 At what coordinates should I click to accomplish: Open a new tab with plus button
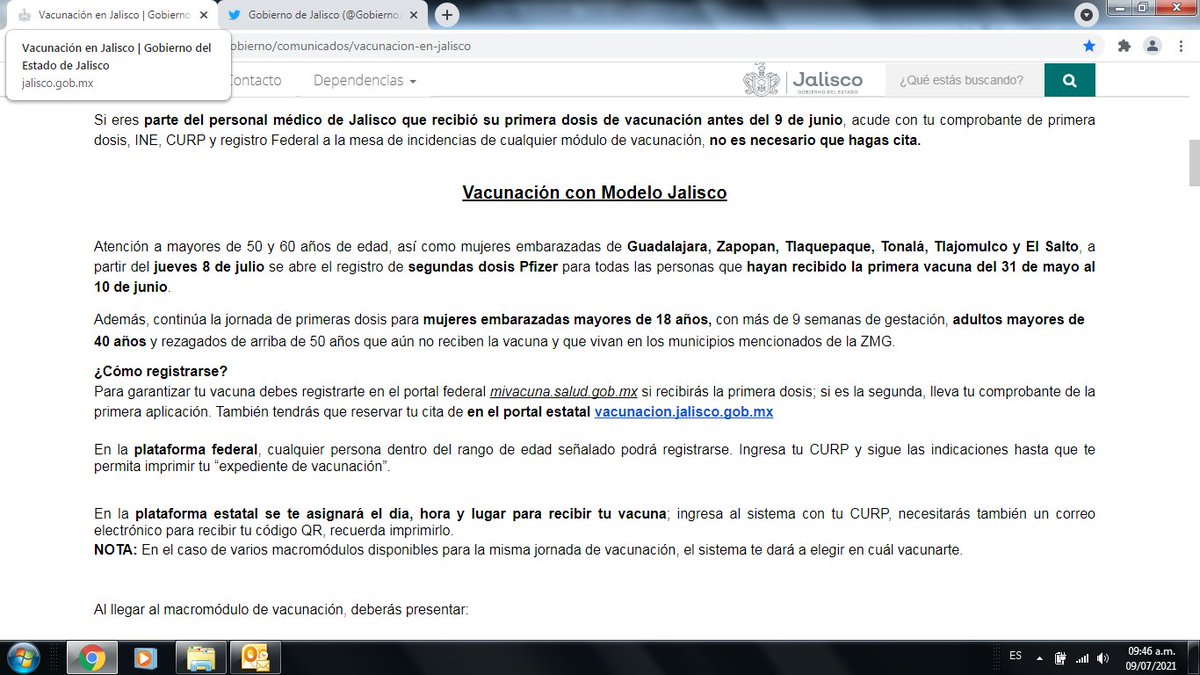pyautogui.click(x=447, y=15)
